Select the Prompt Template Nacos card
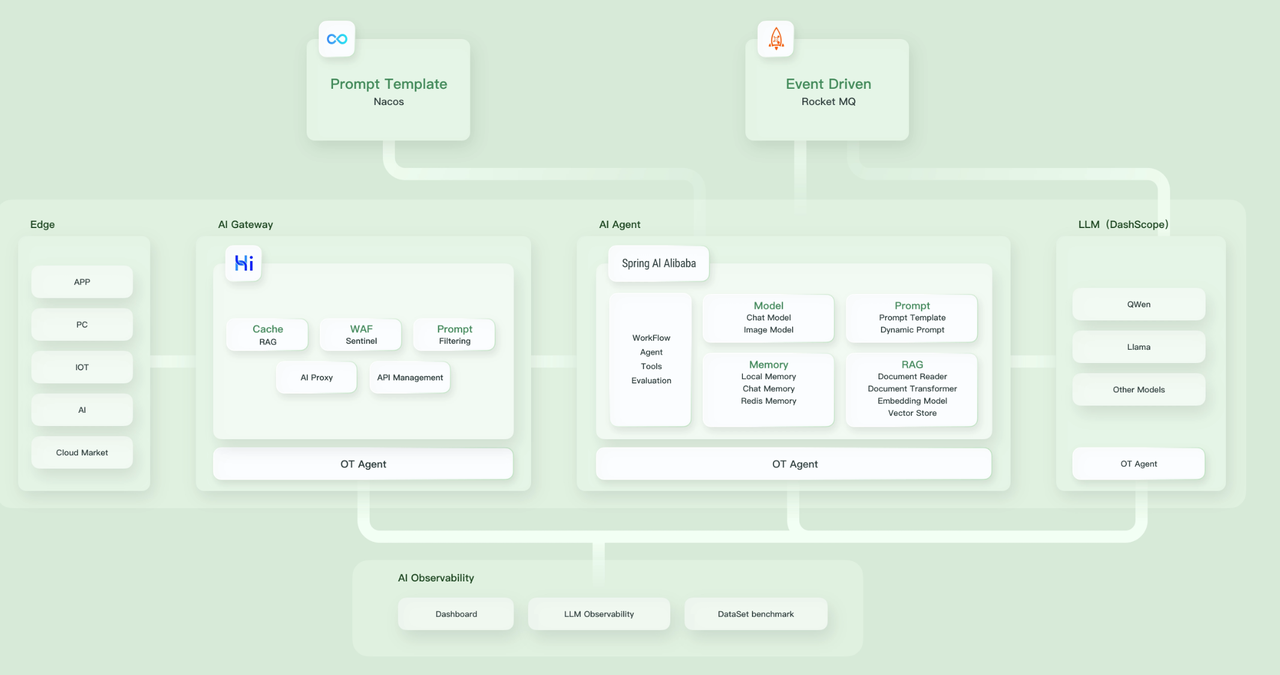Viewport: 1280px width, 675px height. (388, 90)
